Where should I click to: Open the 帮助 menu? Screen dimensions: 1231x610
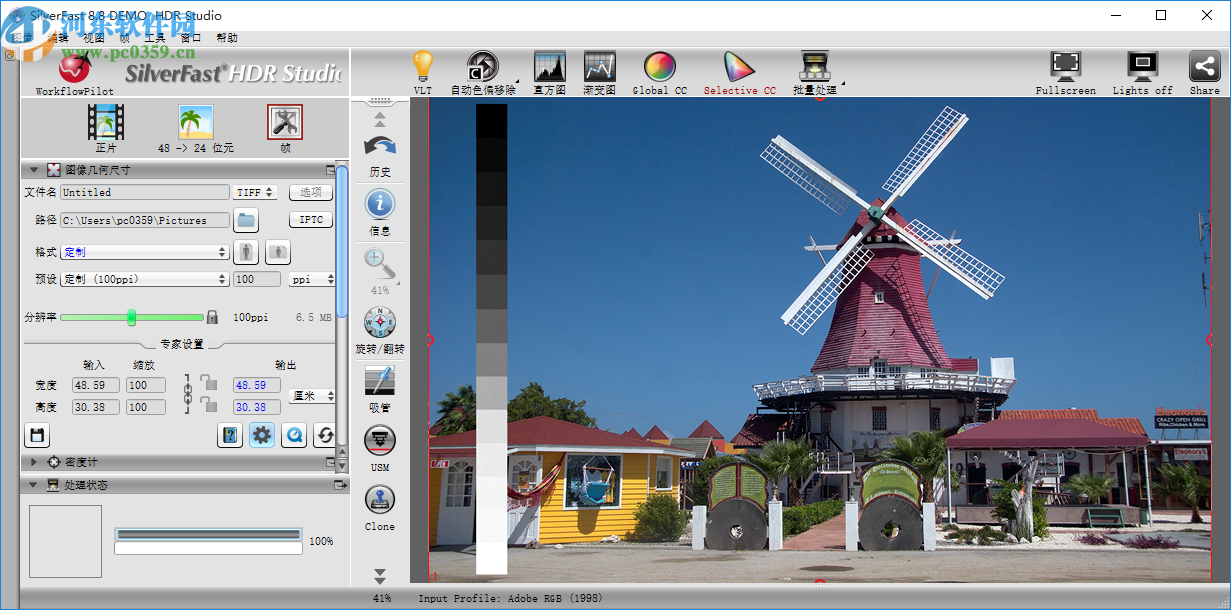click(224, 37)
